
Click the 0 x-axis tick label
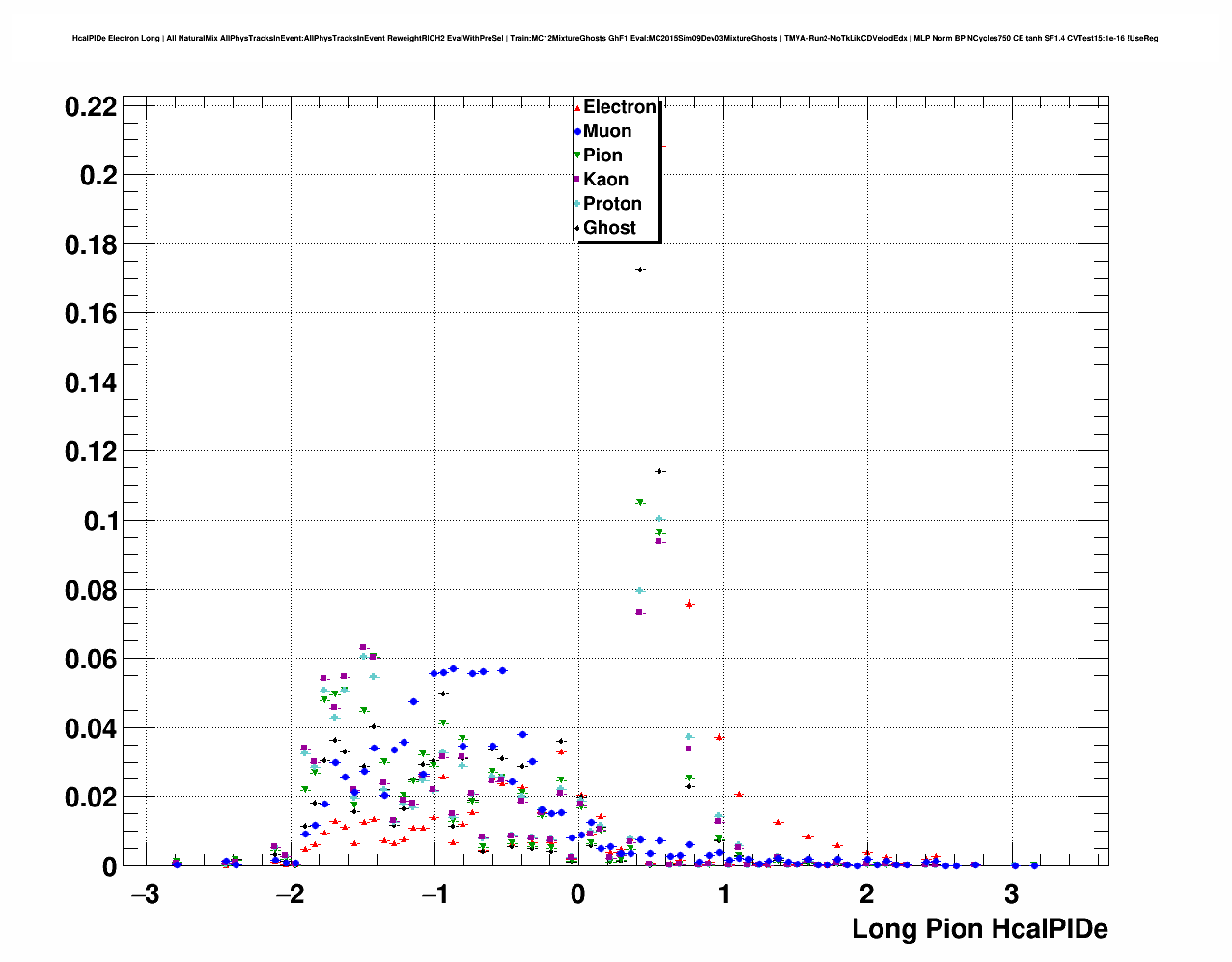pos(578,894)
